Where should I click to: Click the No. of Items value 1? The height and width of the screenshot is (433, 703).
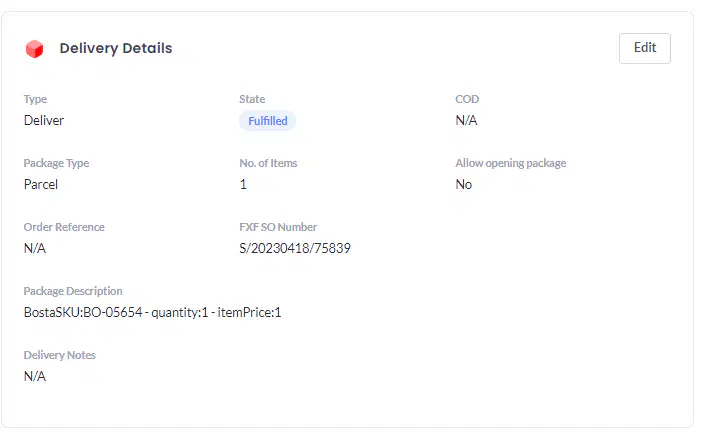coord(243,184)
